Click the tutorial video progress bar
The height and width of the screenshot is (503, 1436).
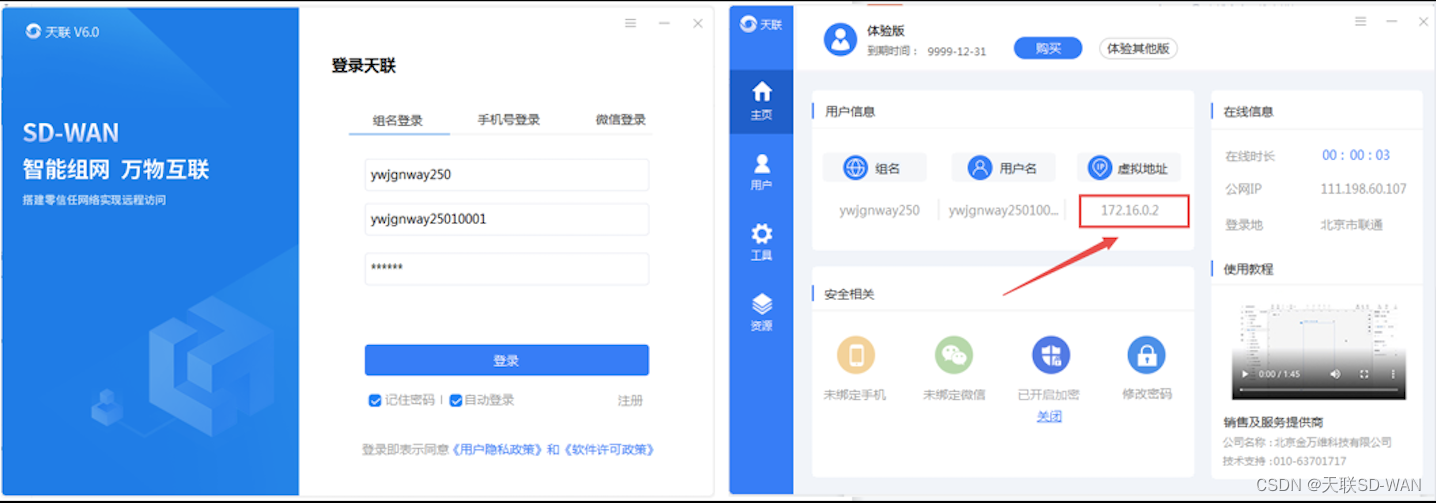(1319, 388)
